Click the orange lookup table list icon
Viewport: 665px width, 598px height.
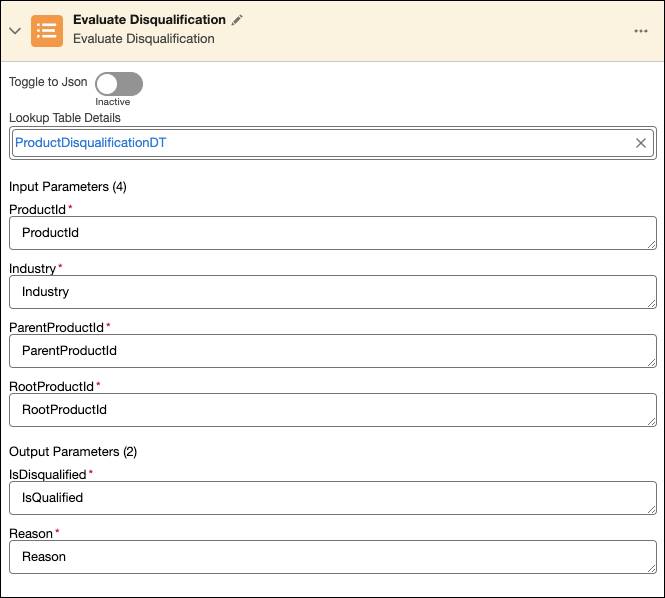pyautogui.click(x=47, y=31)
